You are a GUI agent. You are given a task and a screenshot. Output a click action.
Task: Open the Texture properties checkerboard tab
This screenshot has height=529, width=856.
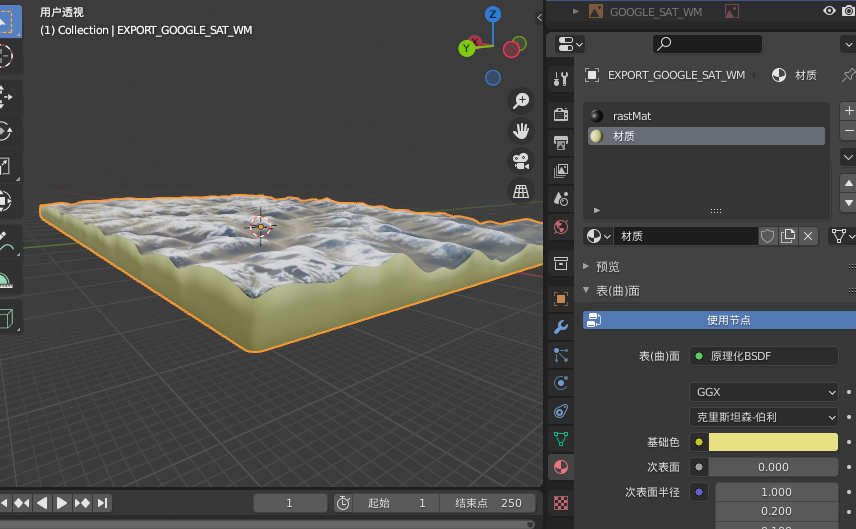coord(561,503)
